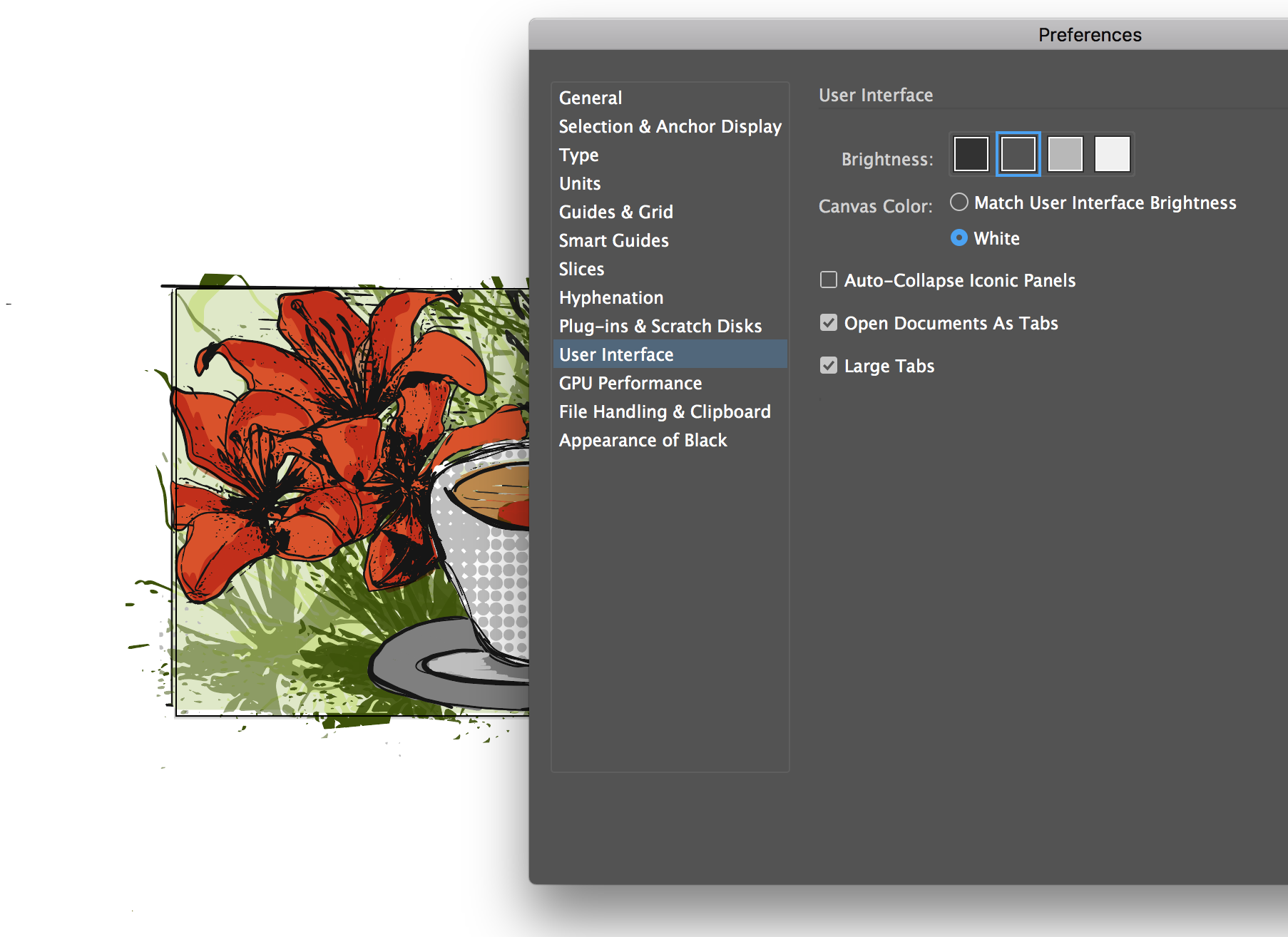This screenshot has height=937, width=1288.
Task: Disable Open Documents As Tabs
Action: (828, 322)
